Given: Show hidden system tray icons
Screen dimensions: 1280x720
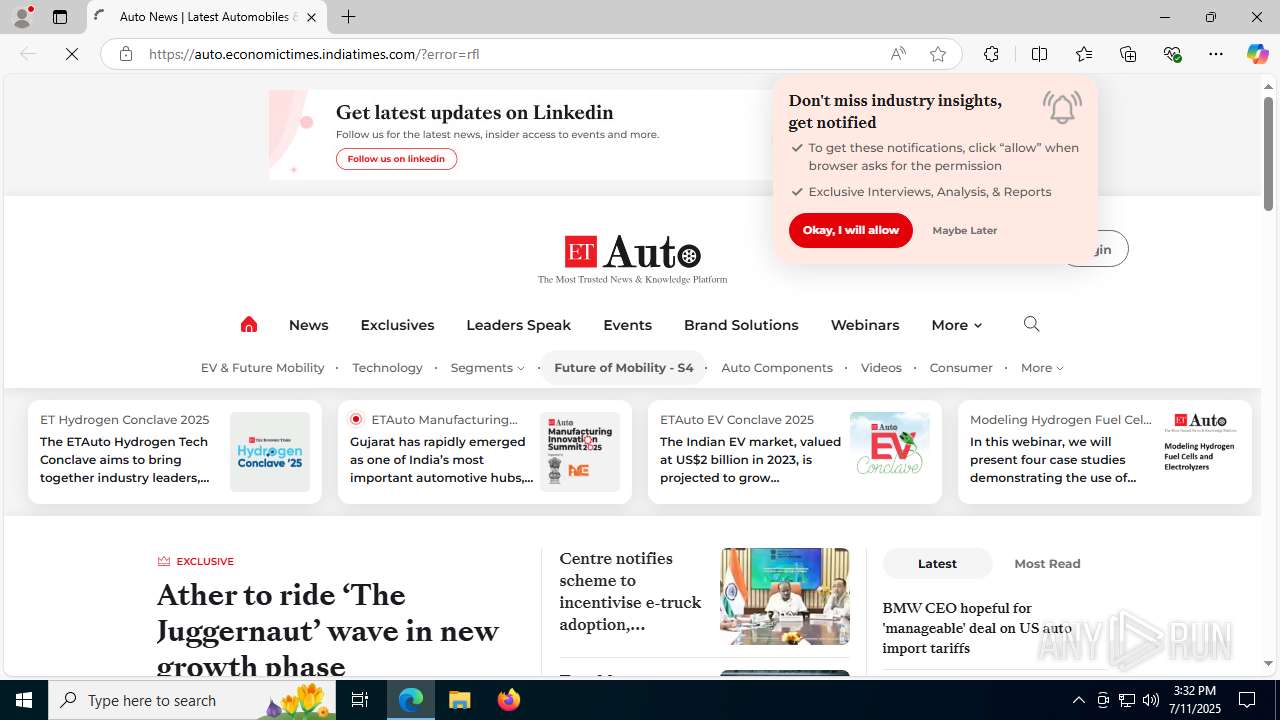Looking at the screenshot, I should [x=1078, y=700].
